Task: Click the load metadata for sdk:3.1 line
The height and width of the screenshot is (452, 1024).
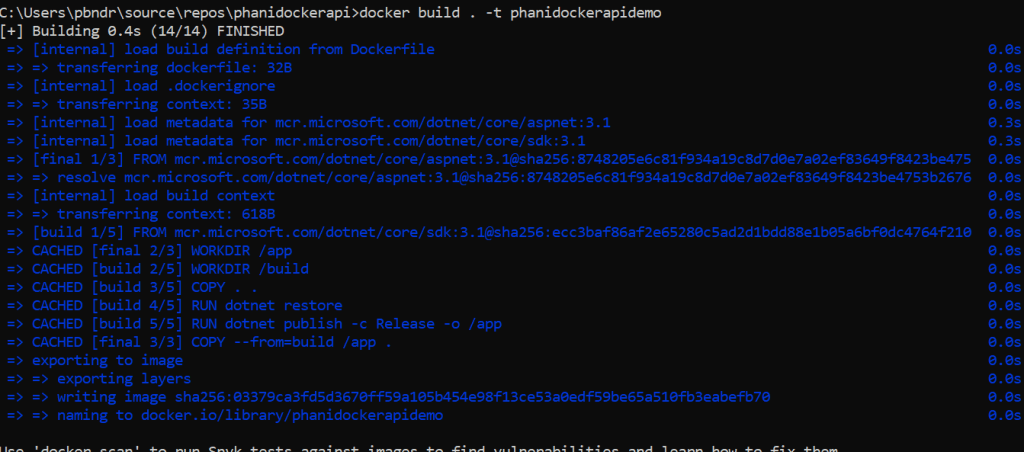Action: [308, 141]
